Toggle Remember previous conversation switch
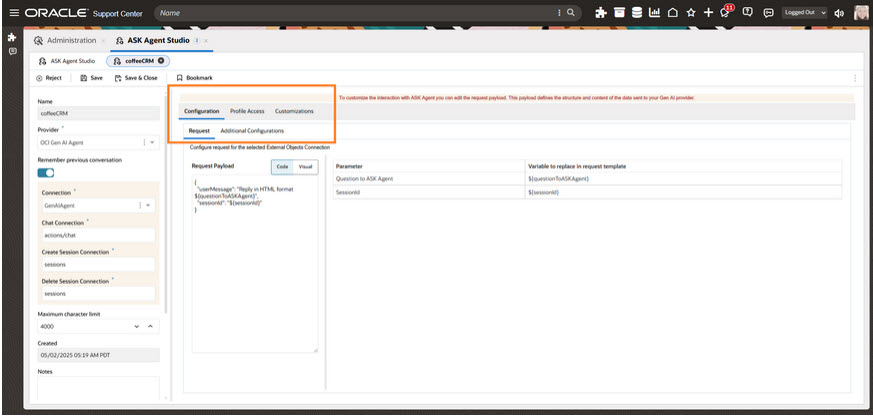 coord(46,173)
